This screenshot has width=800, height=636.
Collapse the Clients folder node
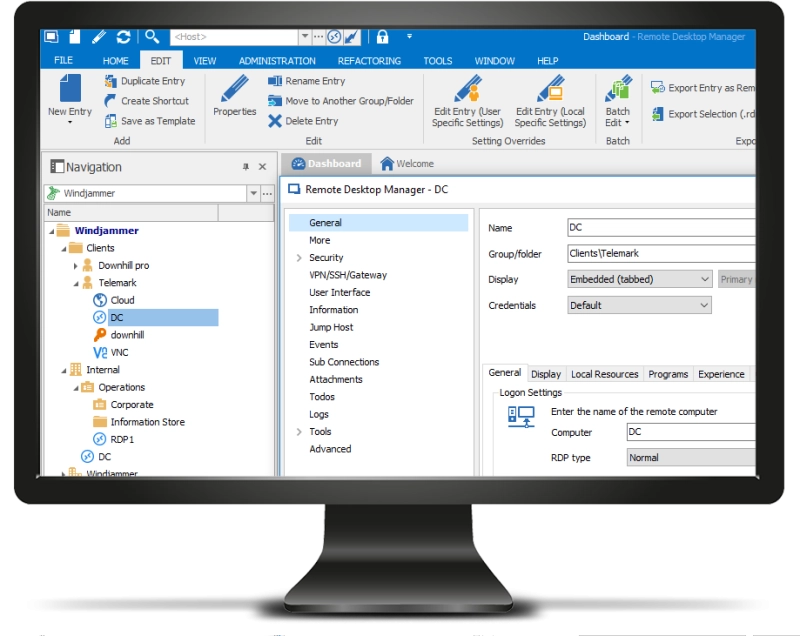[64, 249]
